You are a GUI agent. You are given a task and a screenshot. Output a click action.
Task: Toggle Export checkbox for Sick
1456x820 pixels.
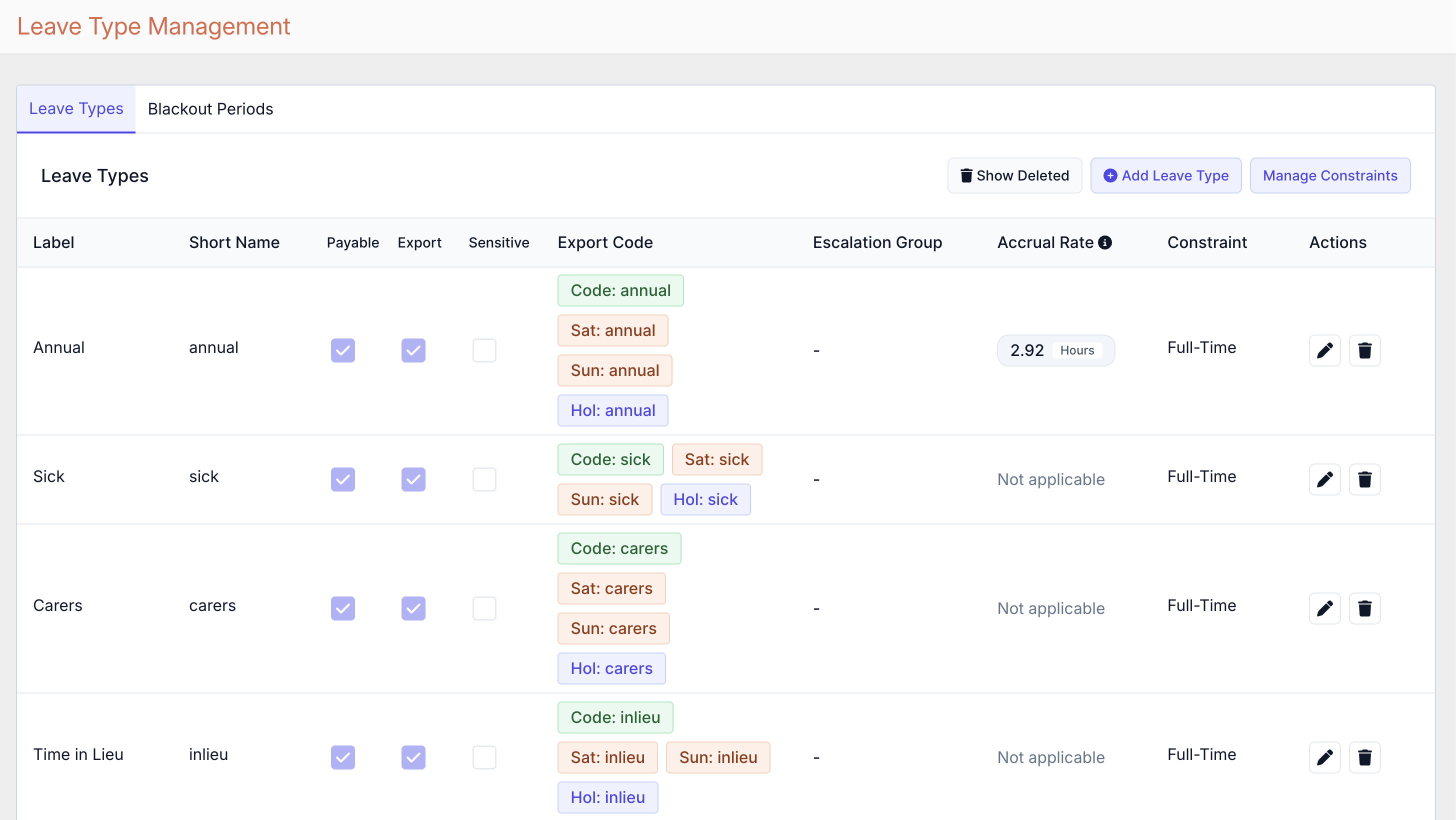point(413,479)
